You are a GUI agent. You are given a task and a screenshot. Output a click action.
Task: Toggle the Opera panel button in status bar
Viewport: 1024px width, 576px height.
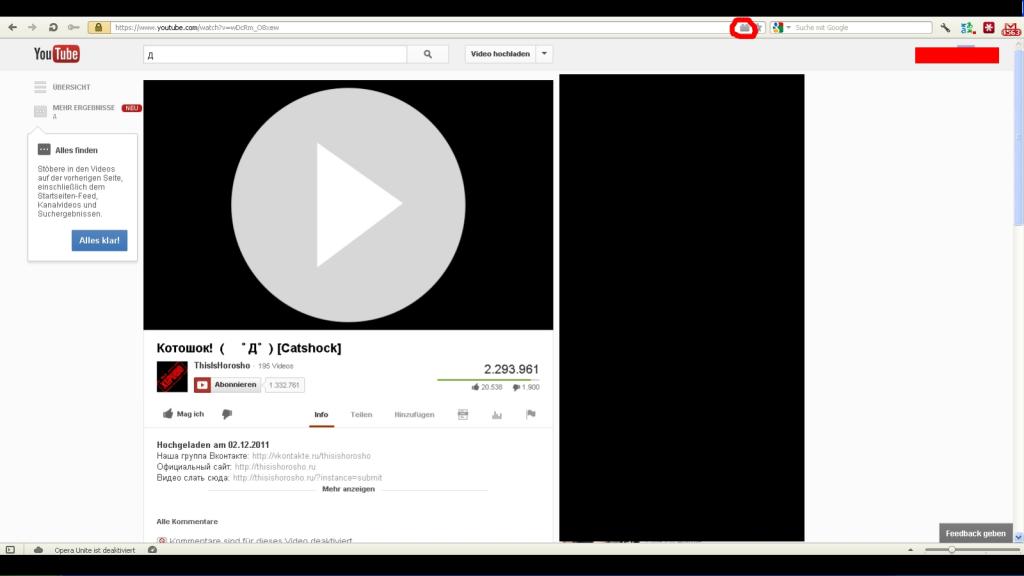pyautogui.click(x=10, y=549)
